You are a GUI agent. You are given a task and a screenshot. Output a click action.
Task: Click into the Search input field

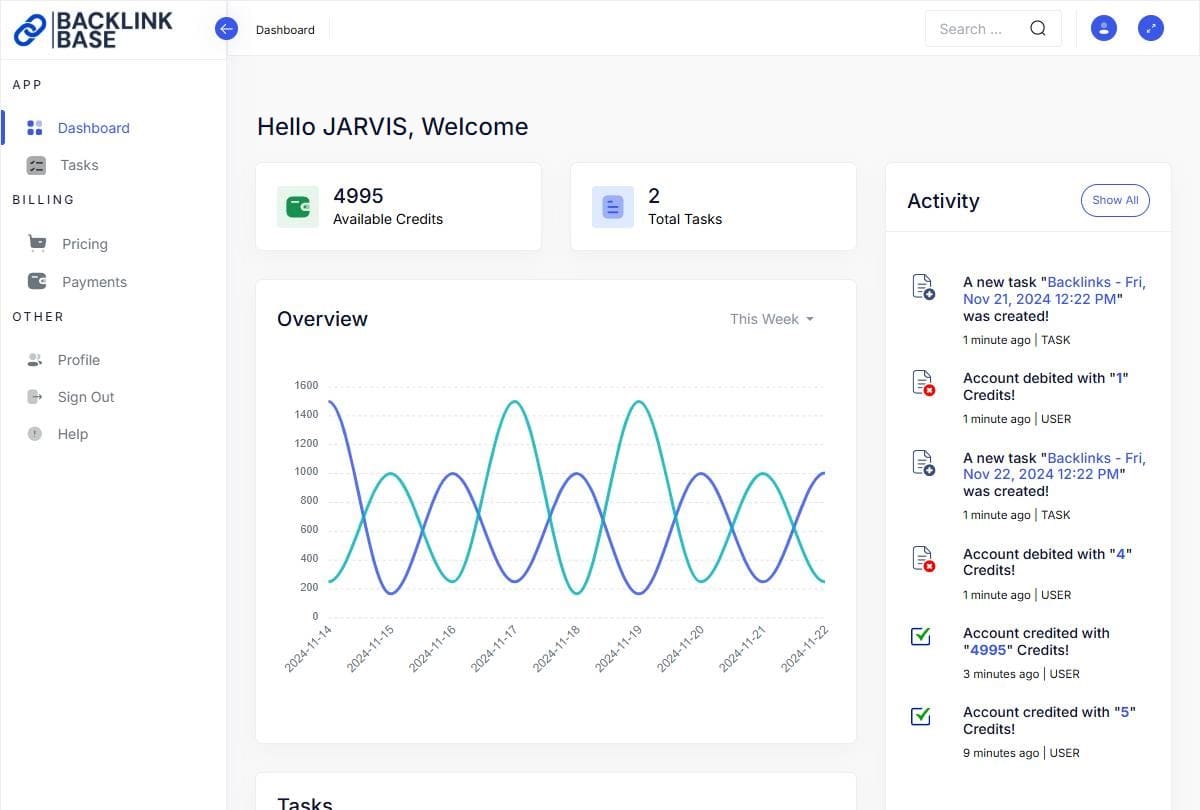[x=975, y=29]
